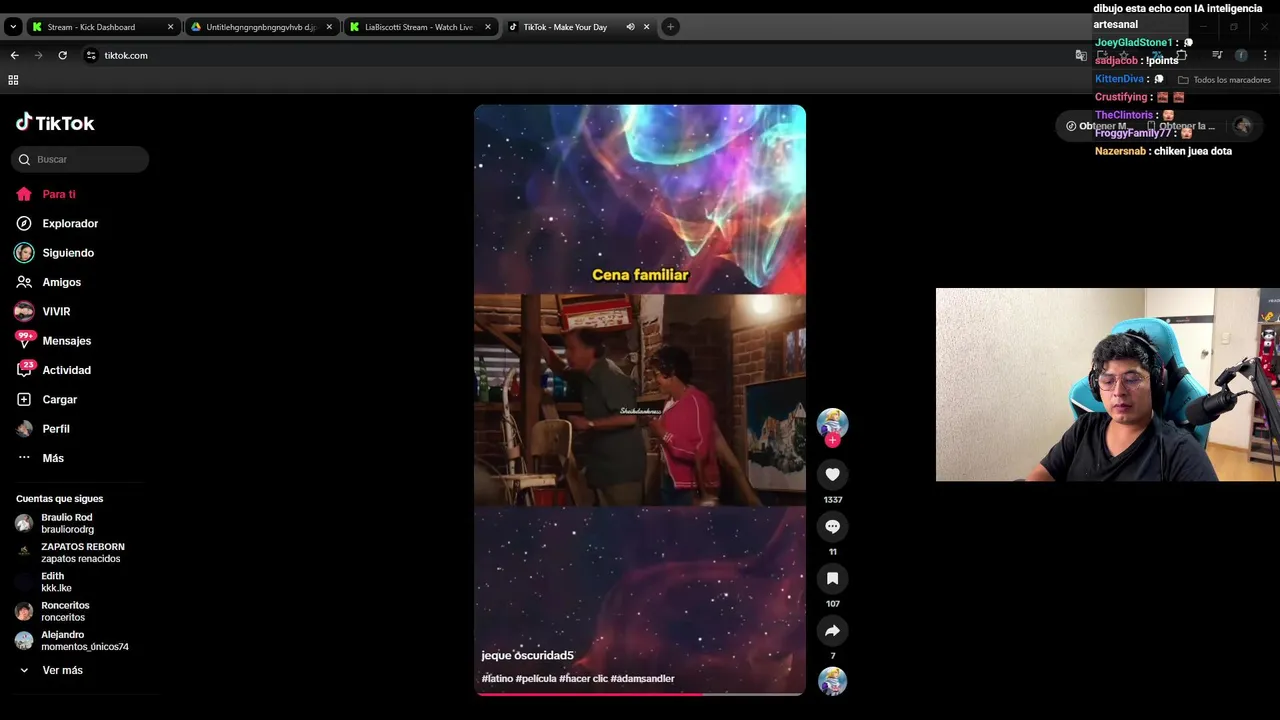Open the page translate icon

(1081, 55)
